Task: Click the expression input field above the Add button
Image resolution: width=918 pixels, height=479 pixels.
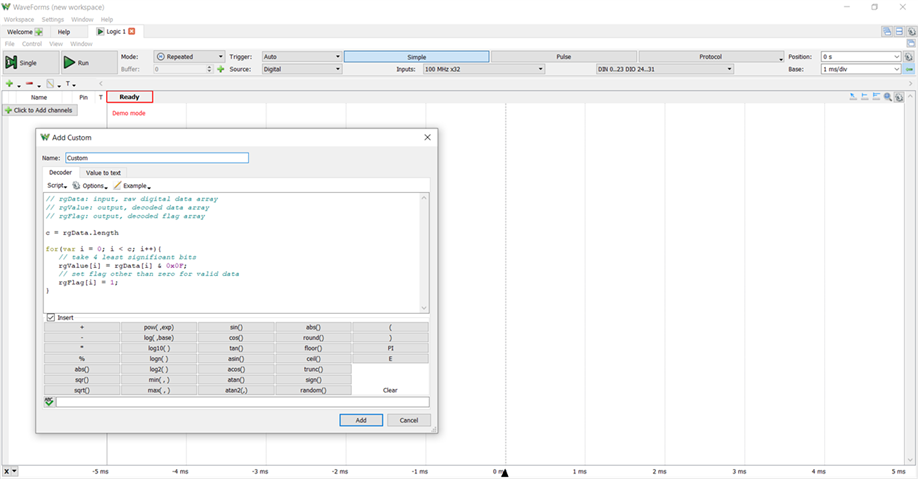Action: coord(242,402)
